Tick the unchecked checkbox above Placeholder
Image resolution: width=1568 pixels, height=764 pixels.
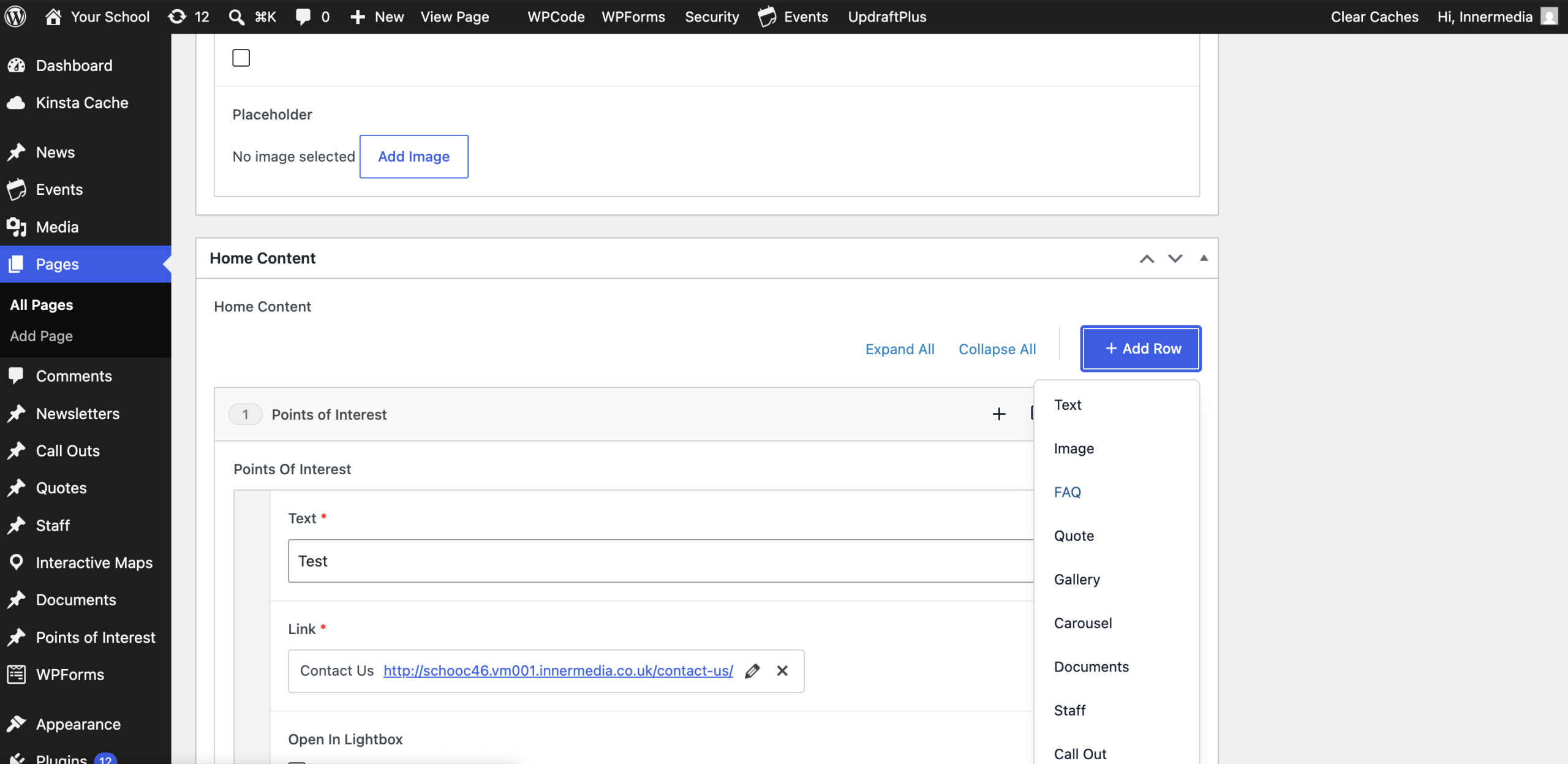(241, 58)
